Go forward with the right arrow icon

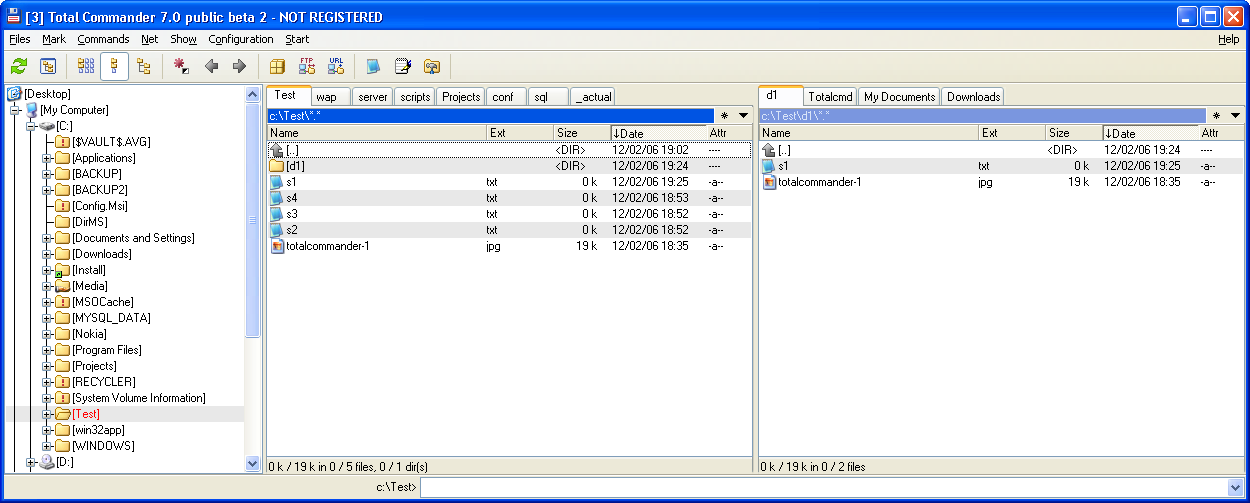(239, 66)
